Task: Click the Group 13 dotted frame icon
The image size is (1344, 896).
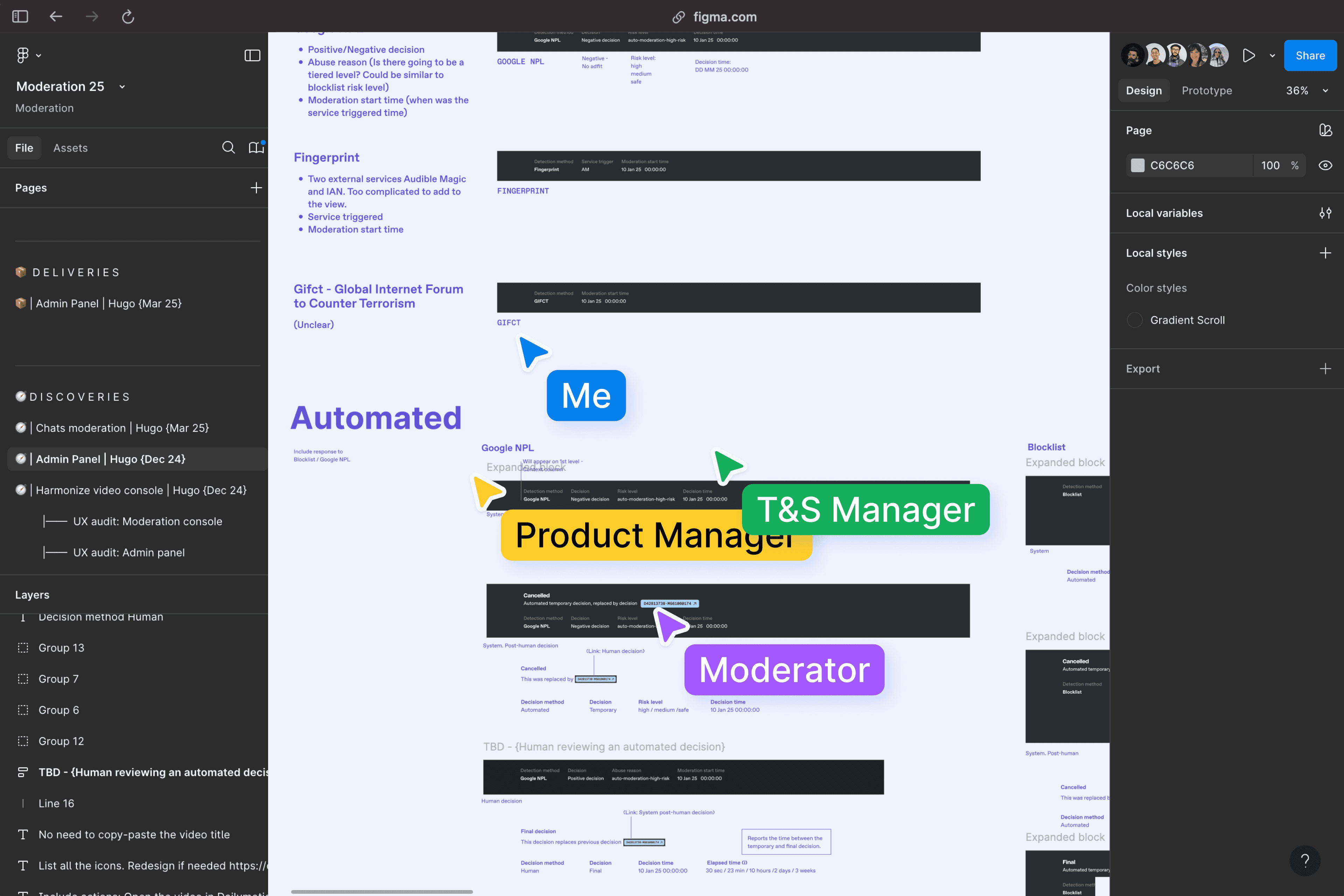Action: 23,648
